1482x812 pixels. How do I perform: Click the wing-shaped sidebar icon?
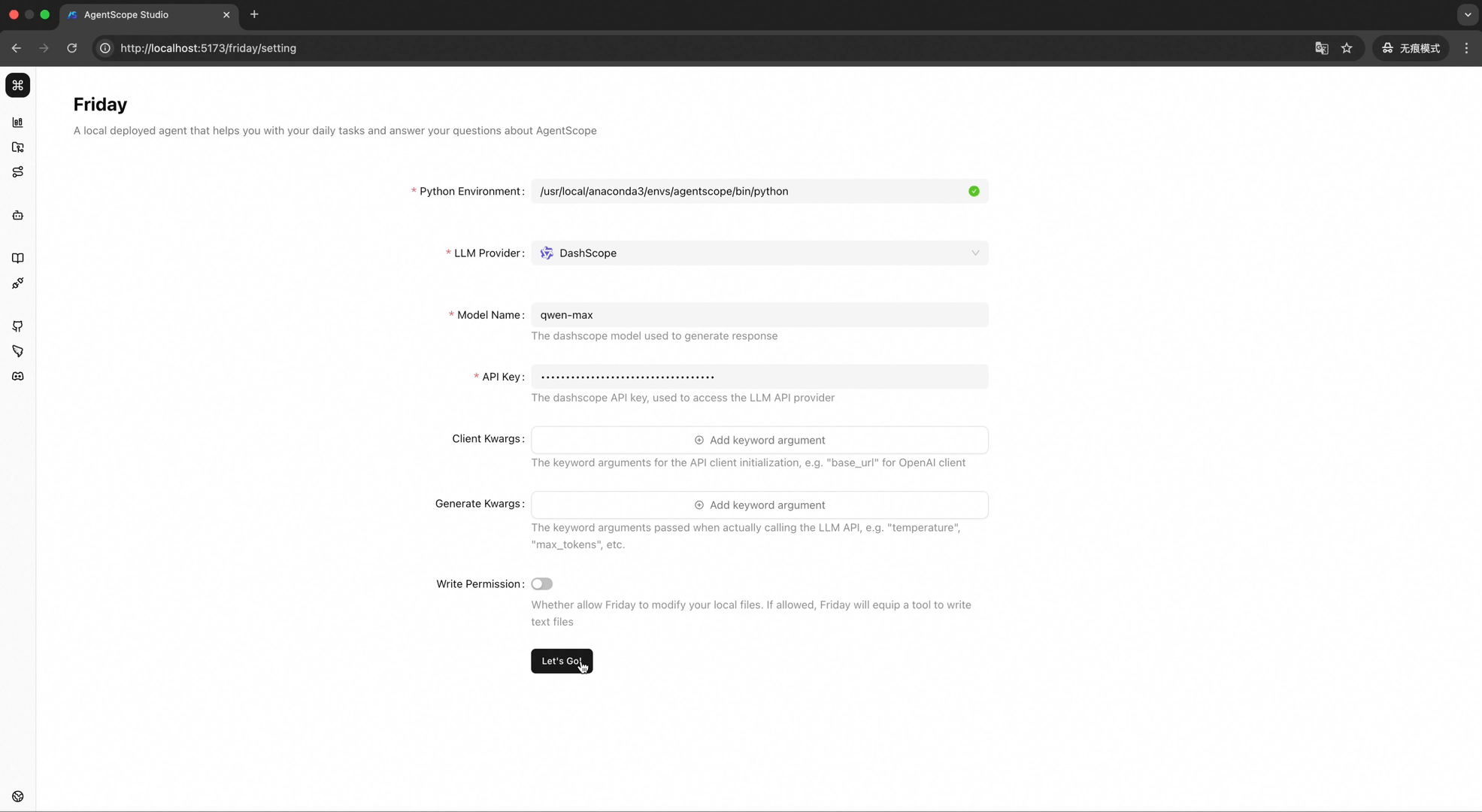tap(17, 351)
